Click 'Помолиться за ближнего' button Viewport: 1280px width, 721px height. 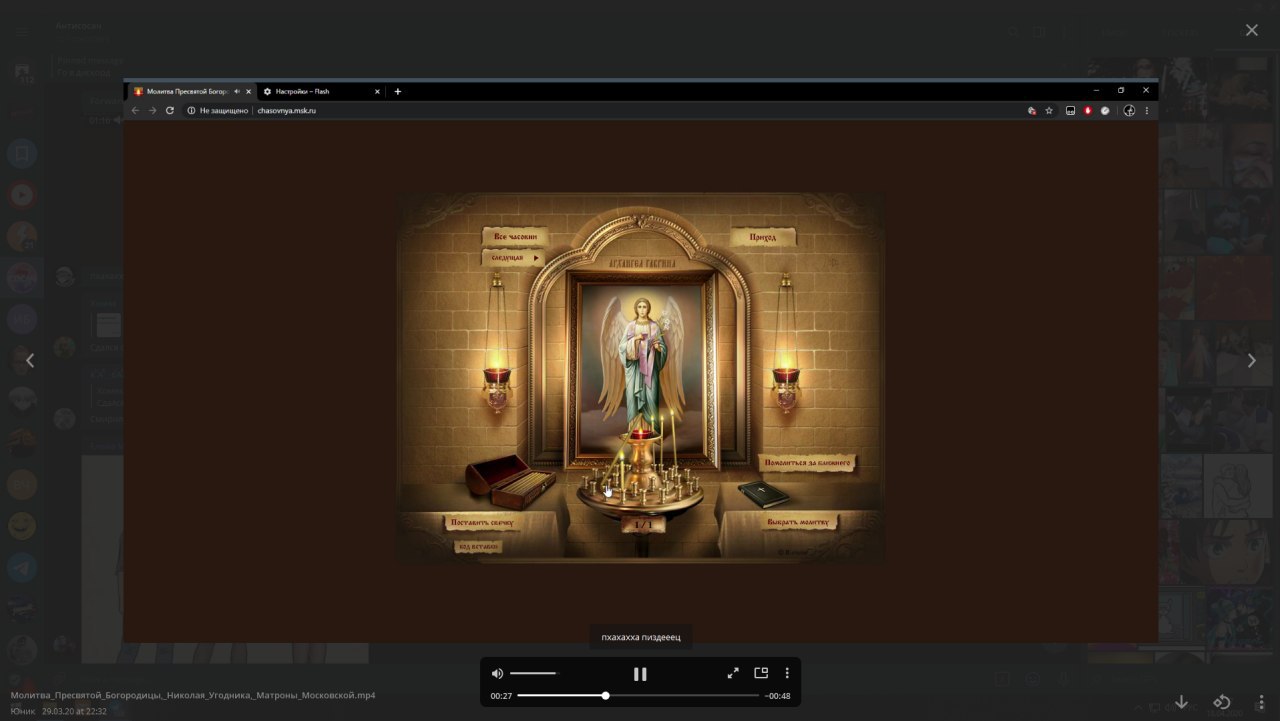pyautogui.click(x=808, y=464)
